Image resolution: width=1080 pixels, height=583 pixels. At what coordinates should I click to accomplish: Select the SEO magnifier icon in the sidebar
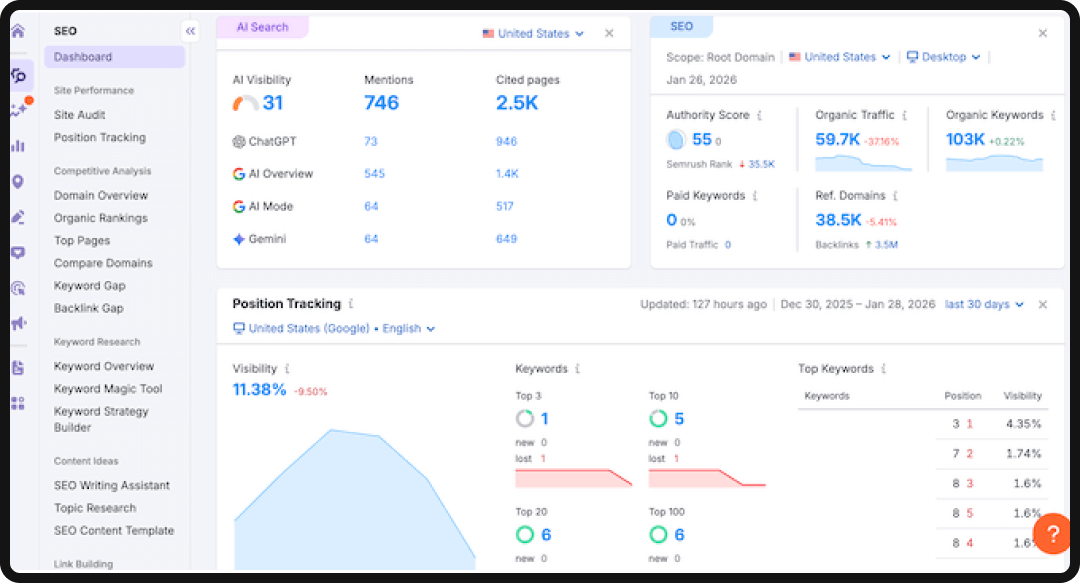tap(17, 74)
